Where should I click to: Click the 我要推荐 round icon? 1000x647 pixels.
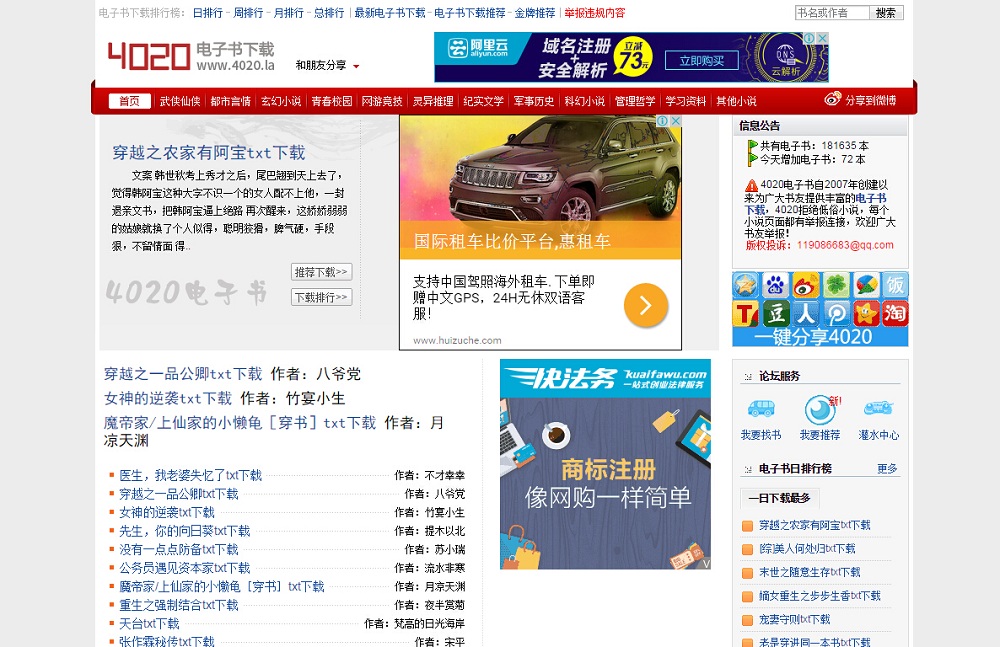tap(820, 410)
